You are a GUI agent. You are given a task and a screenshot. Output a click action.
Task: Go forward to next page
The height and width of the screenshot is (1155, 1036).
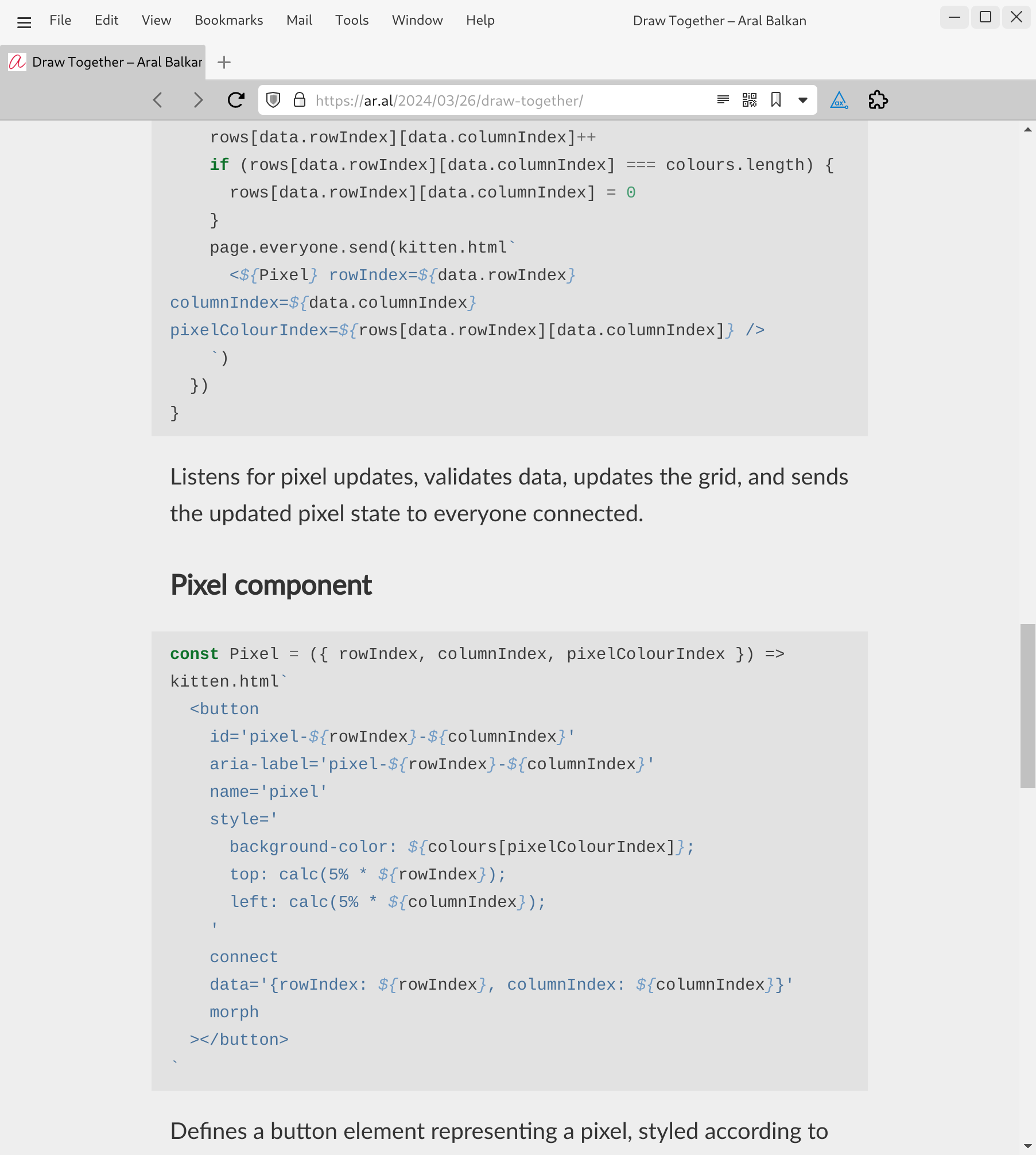tap(197, 100)
